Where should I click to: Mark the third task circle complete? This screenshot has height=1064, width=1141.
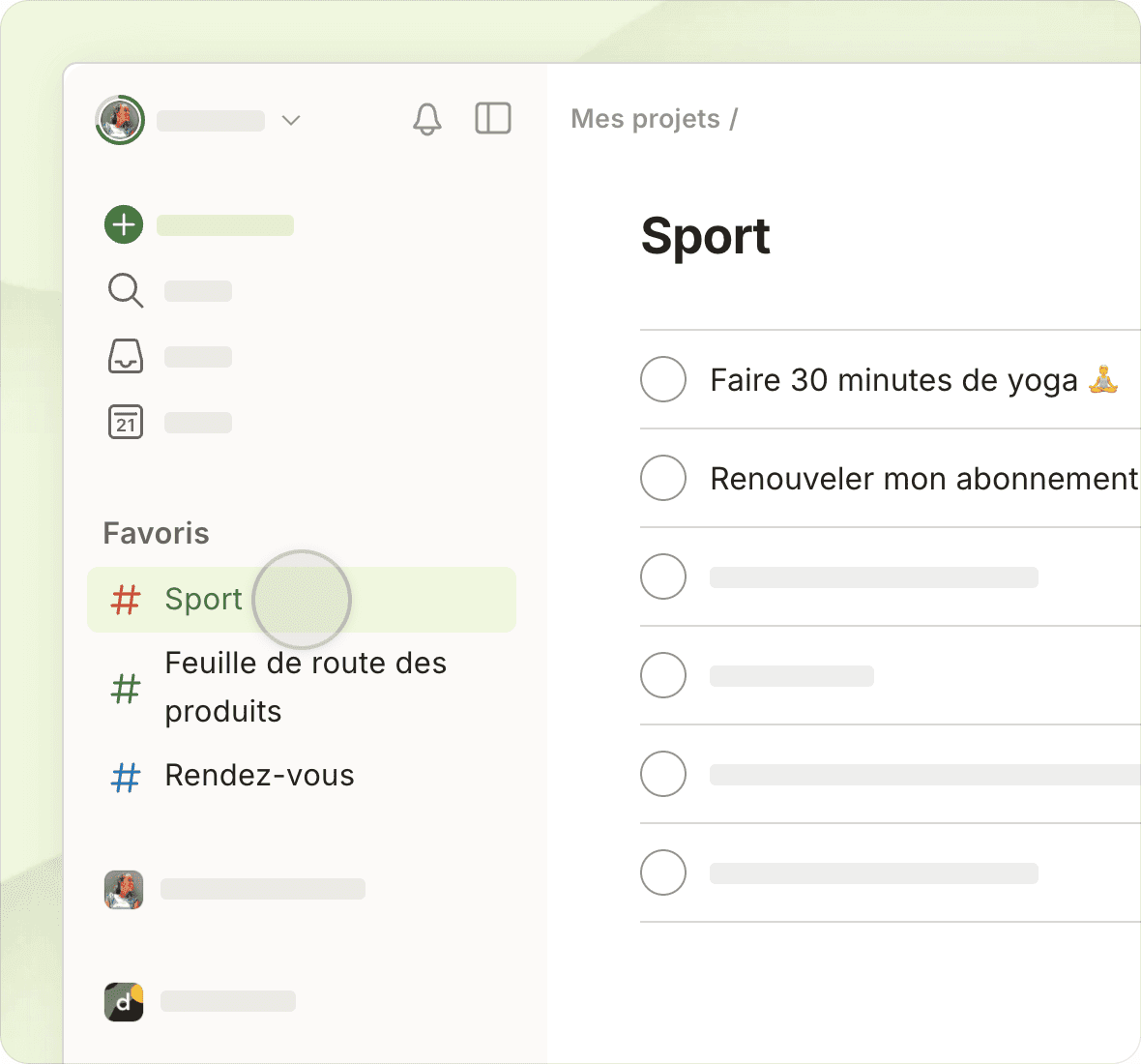(x=663, y=576)
